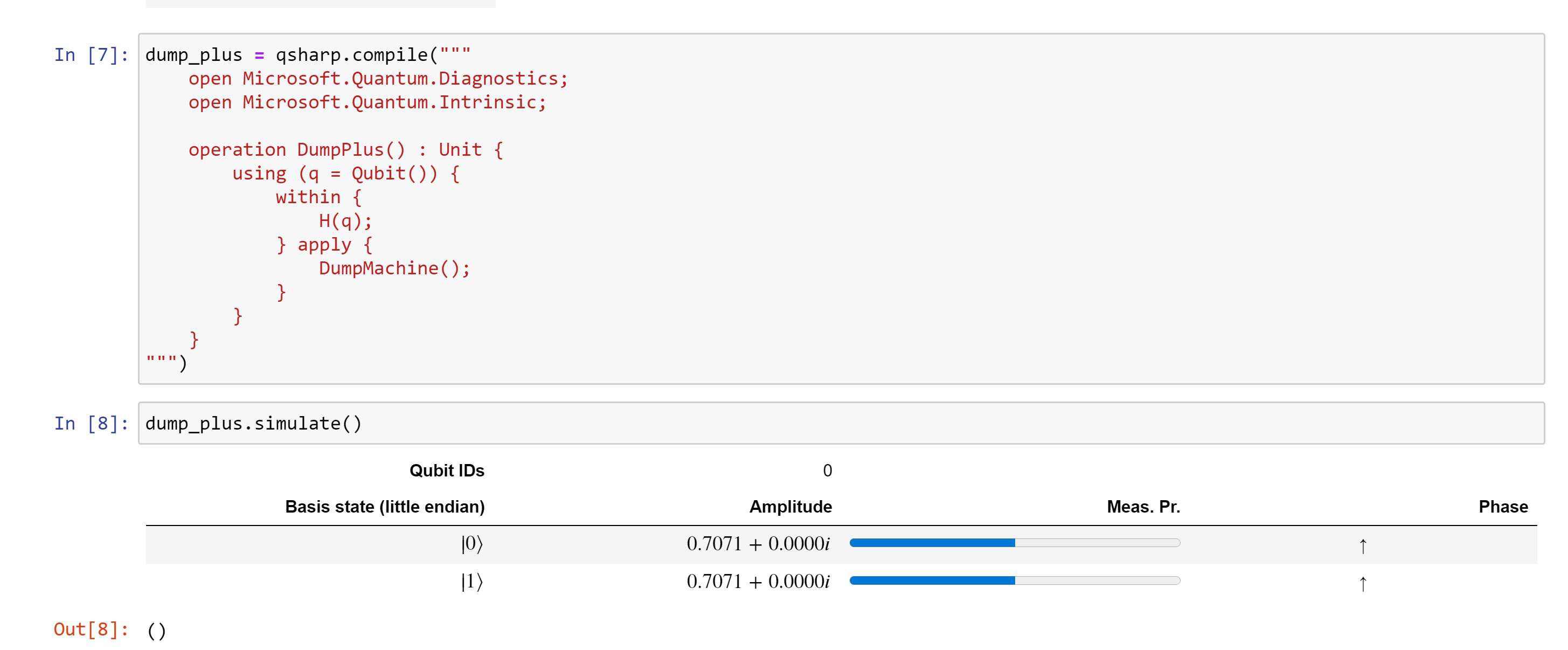Click the Meas. Pr. column header
The width and height of the screenshot is (1568, 650).
tap(1142, 507)
